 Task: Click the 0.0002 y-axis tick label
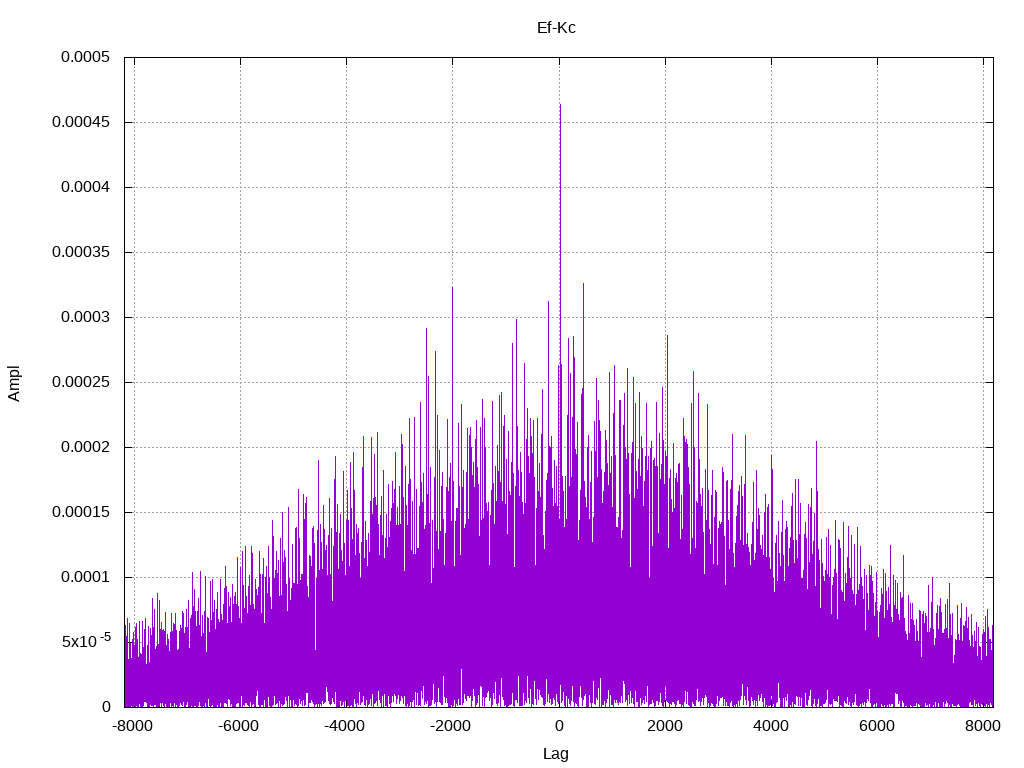[85, 447]
